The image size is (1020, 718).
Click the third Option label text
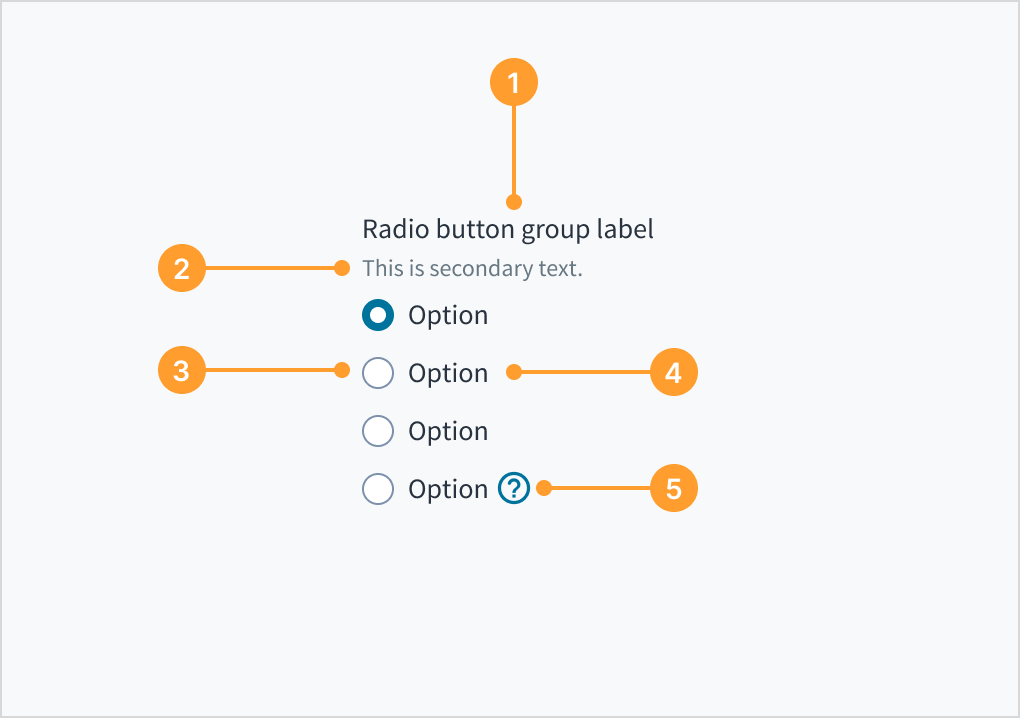tap(448, 431)
